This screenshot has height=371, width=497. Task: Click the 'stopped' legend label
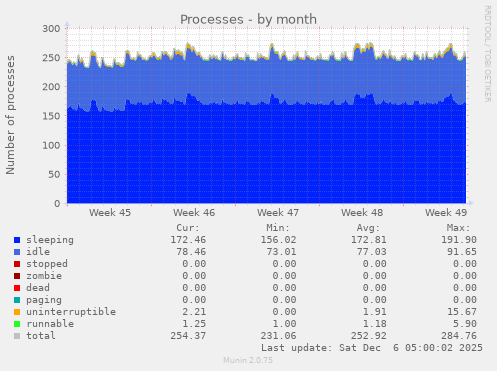point(47,264)
